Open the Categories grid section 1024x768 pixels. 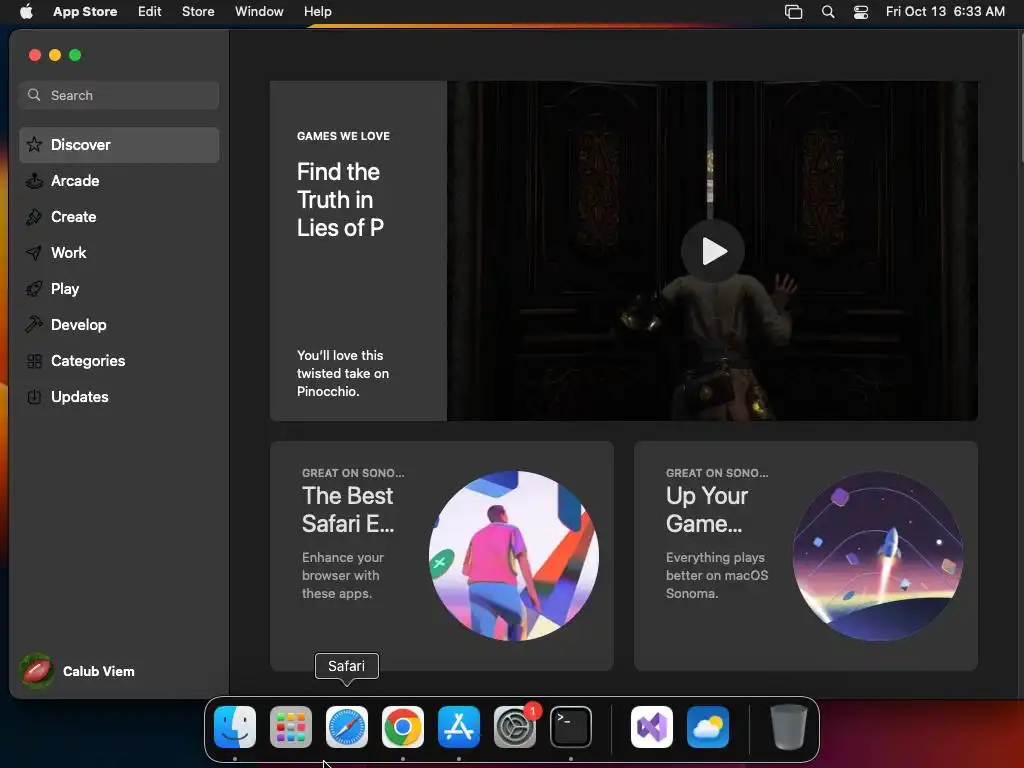click(x=119, y=360)
